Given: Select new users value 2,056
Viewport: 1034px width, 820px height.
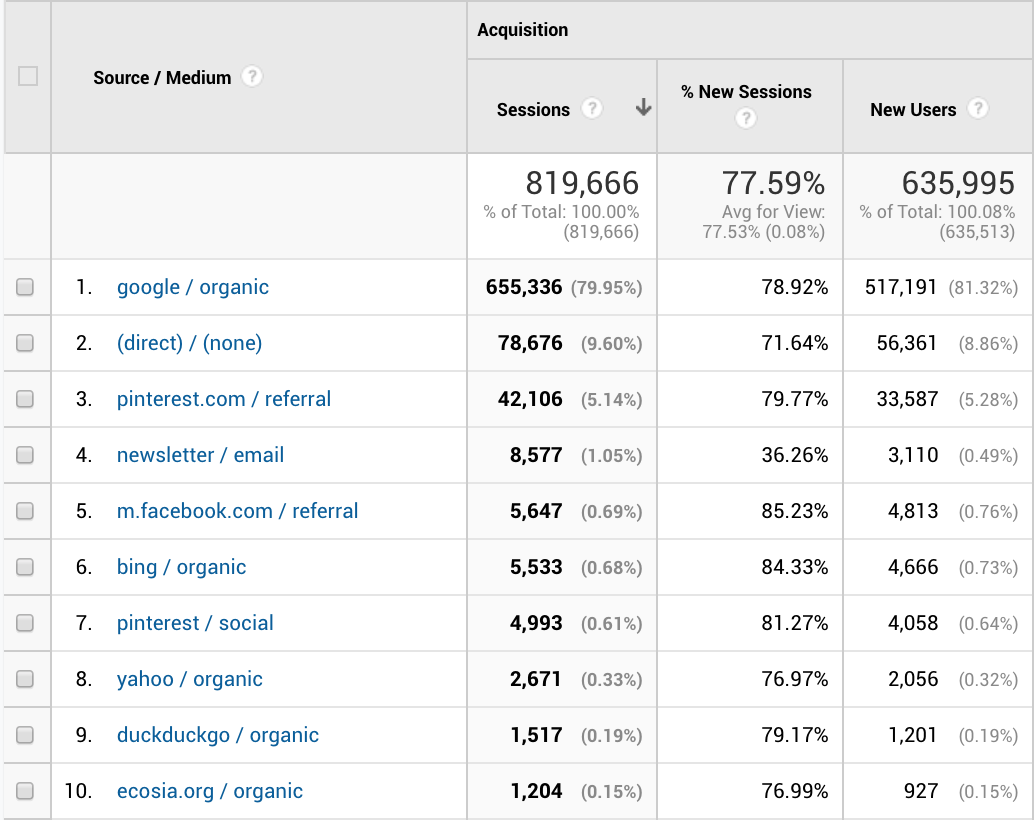Looking at the screenshot, I should coord(913,679).
